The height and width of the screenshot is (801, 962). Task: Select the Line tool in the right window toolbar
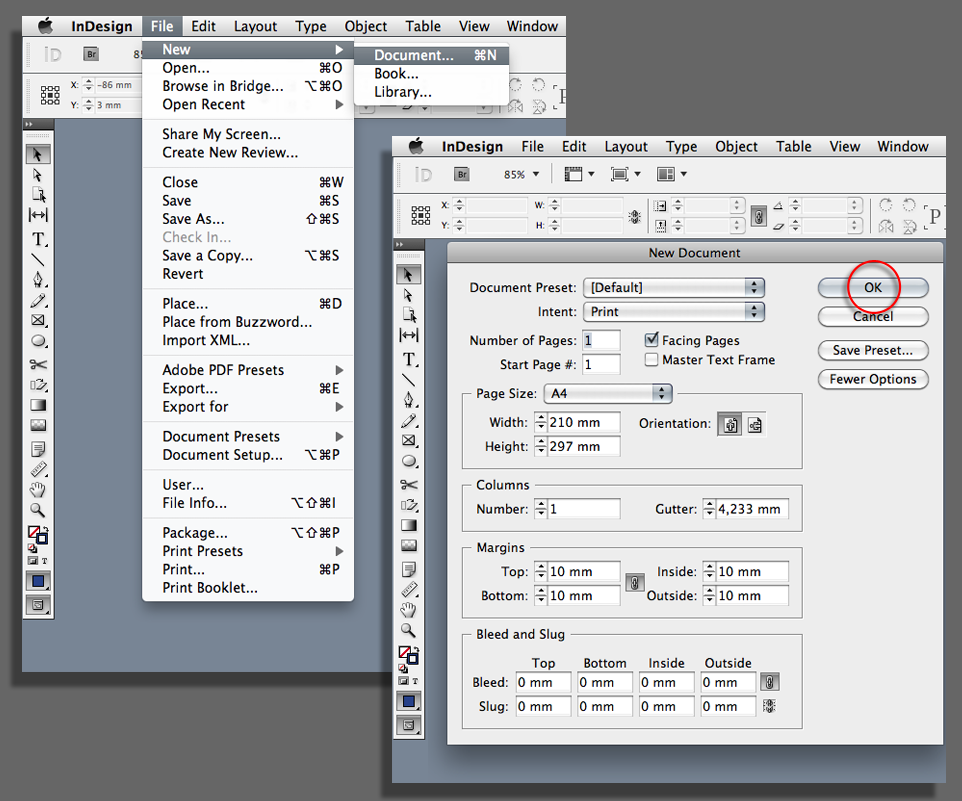tap(409, 380)
